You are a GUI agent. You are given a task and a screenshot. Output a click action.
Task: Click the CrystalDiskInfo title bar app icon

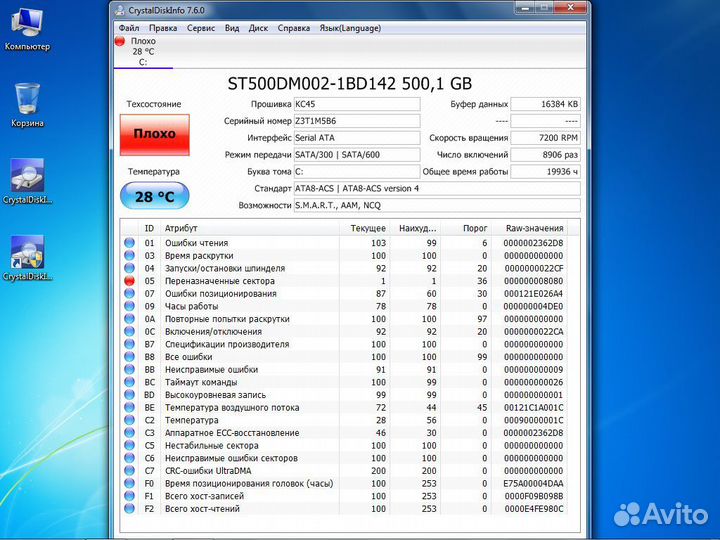click(x=120, y=10)
